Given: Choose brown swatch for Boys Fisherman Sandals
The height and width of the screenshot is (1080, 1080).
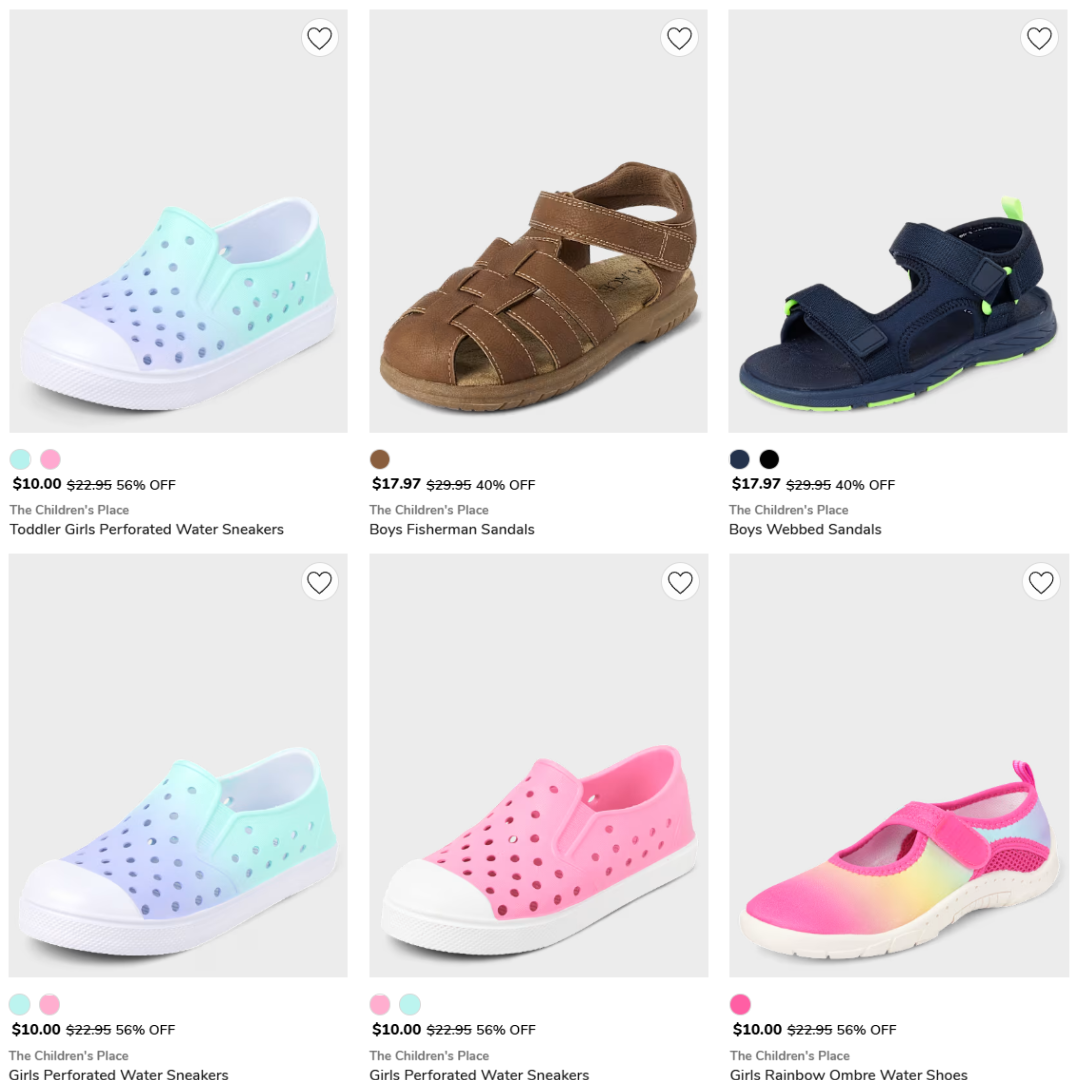Looking at the screenshot, I should tap(380, 459).
